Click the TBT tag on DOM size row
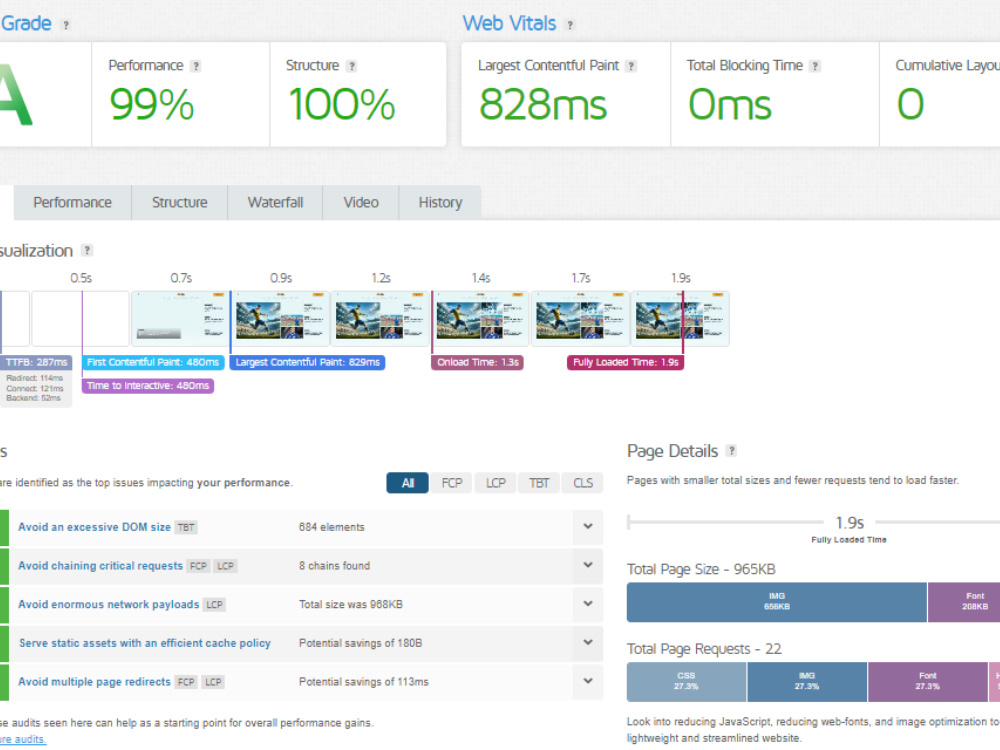 click(186, 527)
